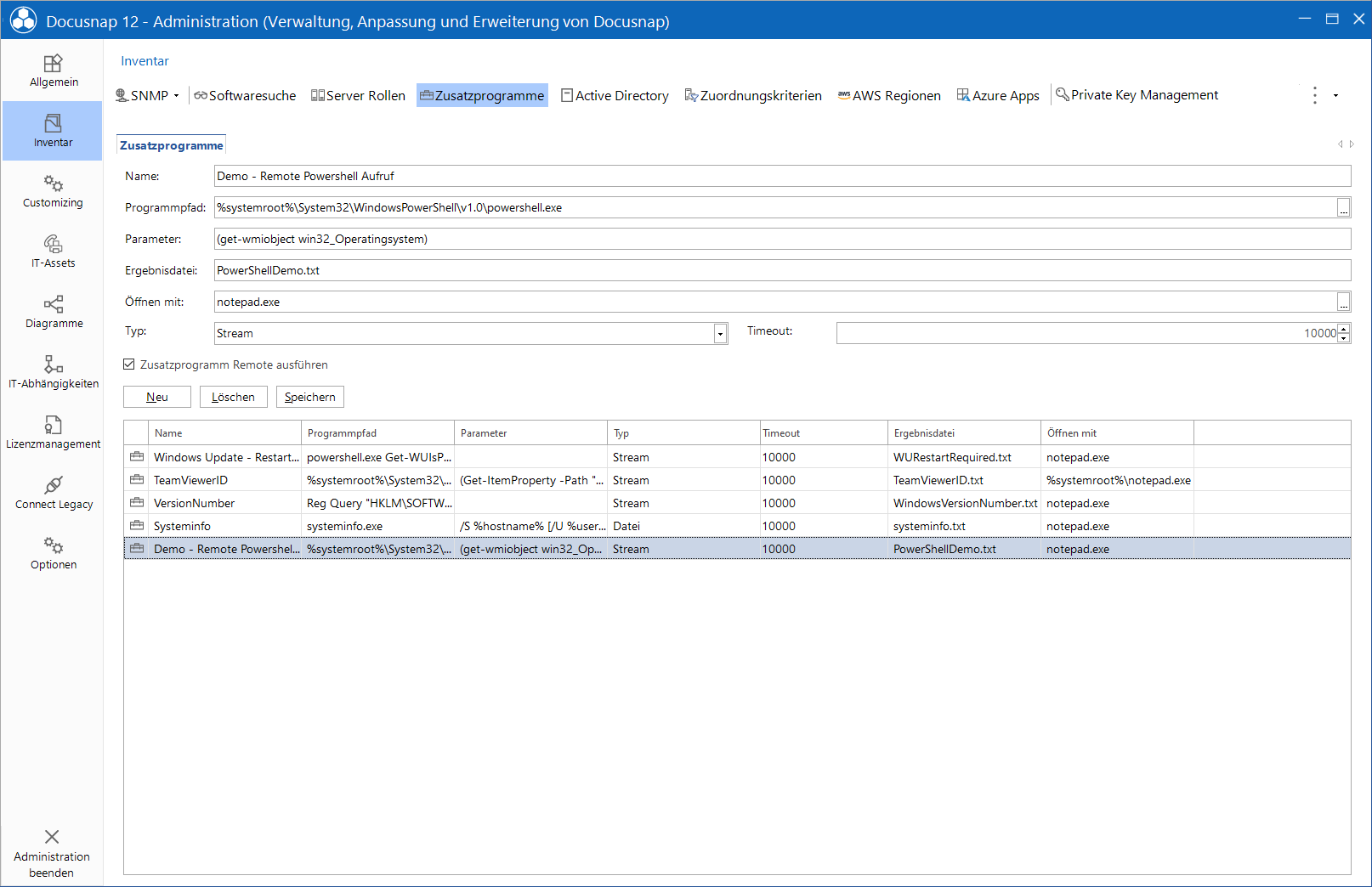1372x887 pixels.
Task: Open Azure Apps toolbar item
Action: coord(998,95)
